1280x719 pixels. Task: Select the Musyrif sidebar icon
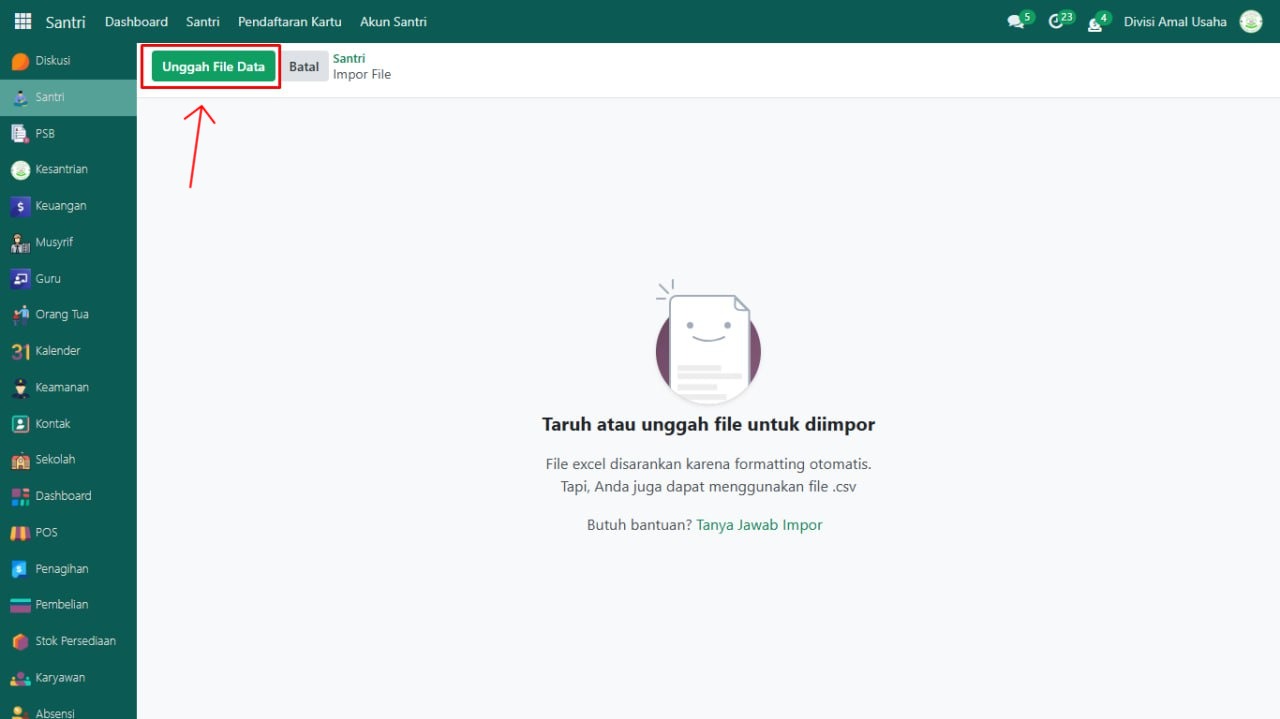pyautogui.click(x=20, y=242)
